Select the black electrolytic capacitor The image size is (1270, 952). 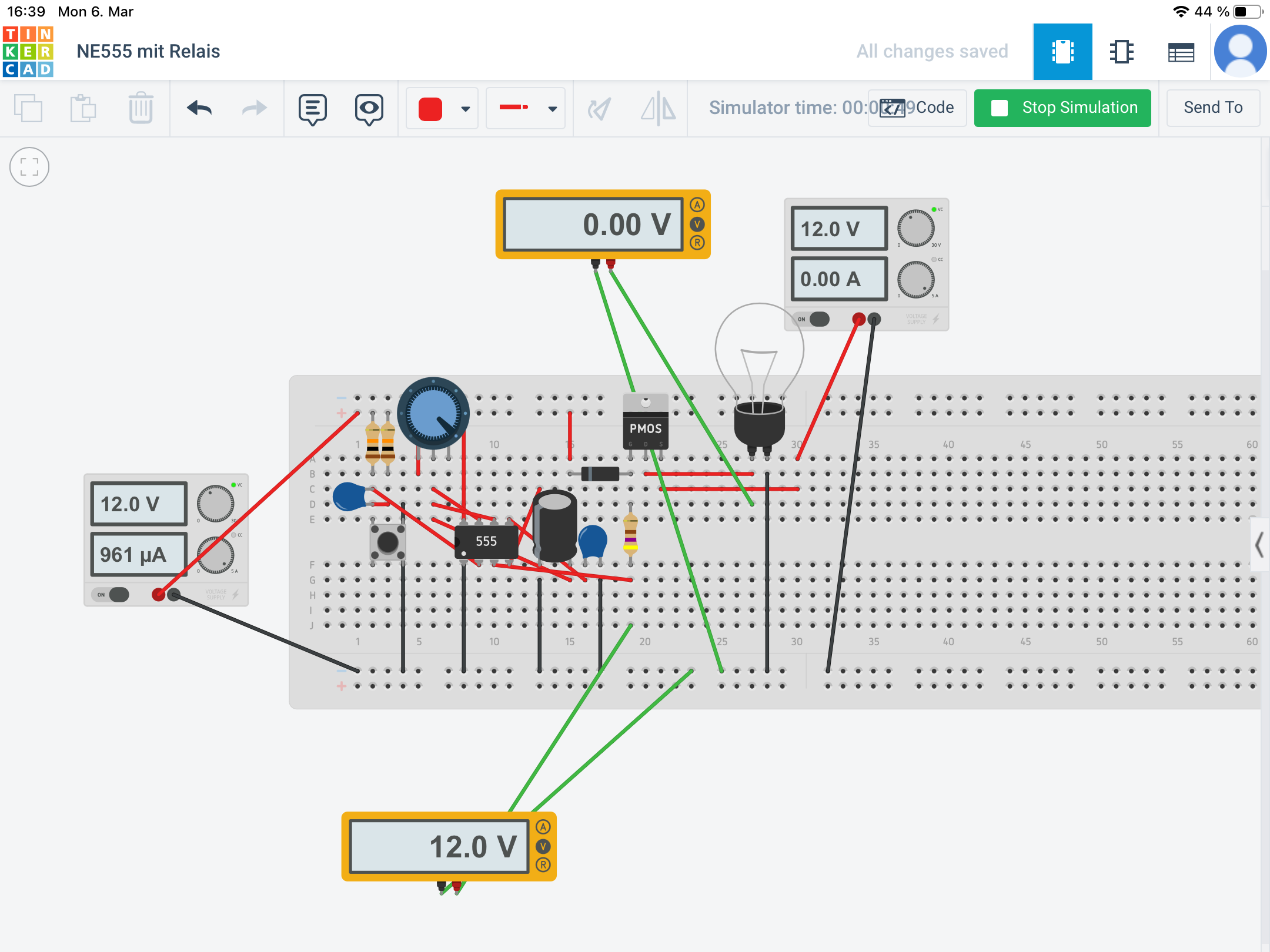click(555, 527)
